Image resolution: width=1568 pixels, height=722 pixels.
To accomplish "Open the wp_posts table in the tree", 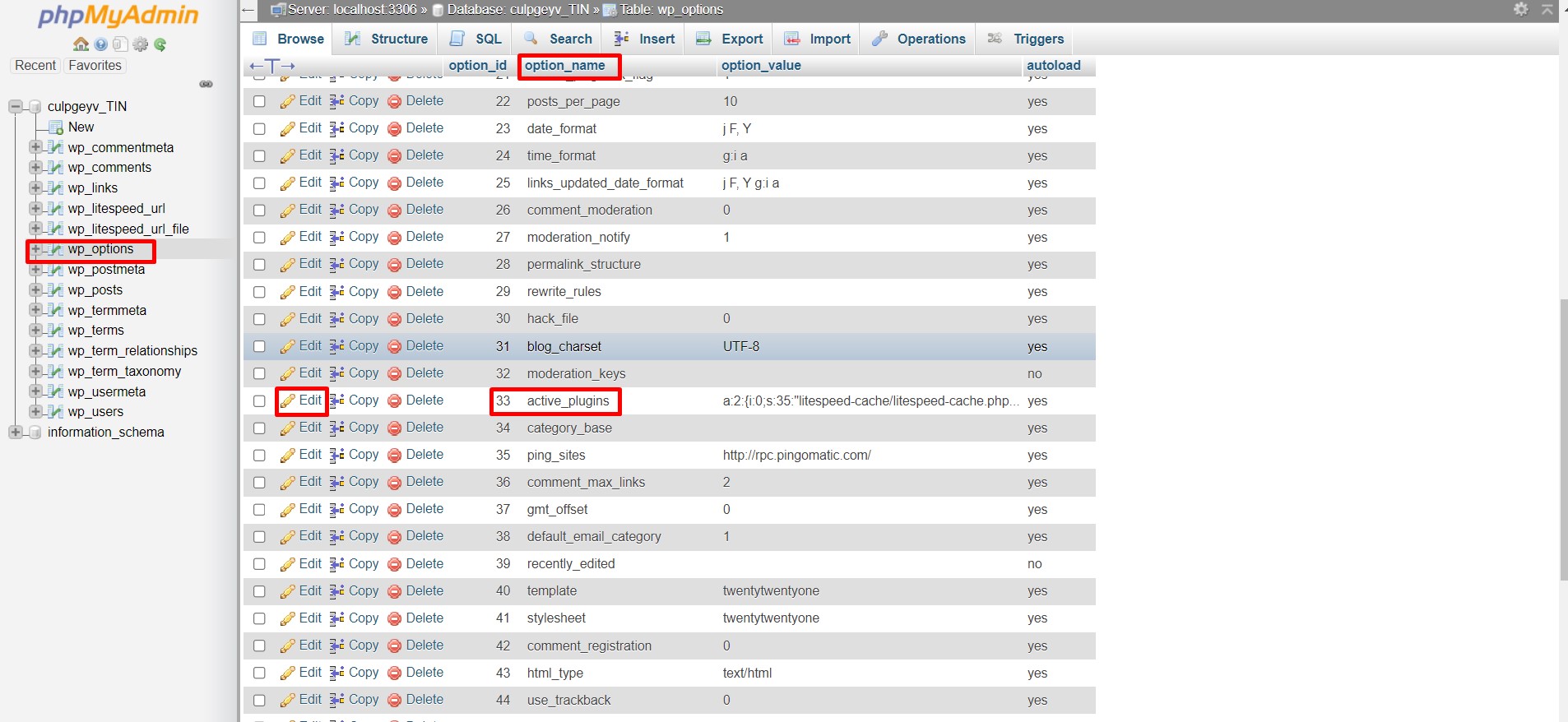I will pyautogui.click(x=95, y=290).
